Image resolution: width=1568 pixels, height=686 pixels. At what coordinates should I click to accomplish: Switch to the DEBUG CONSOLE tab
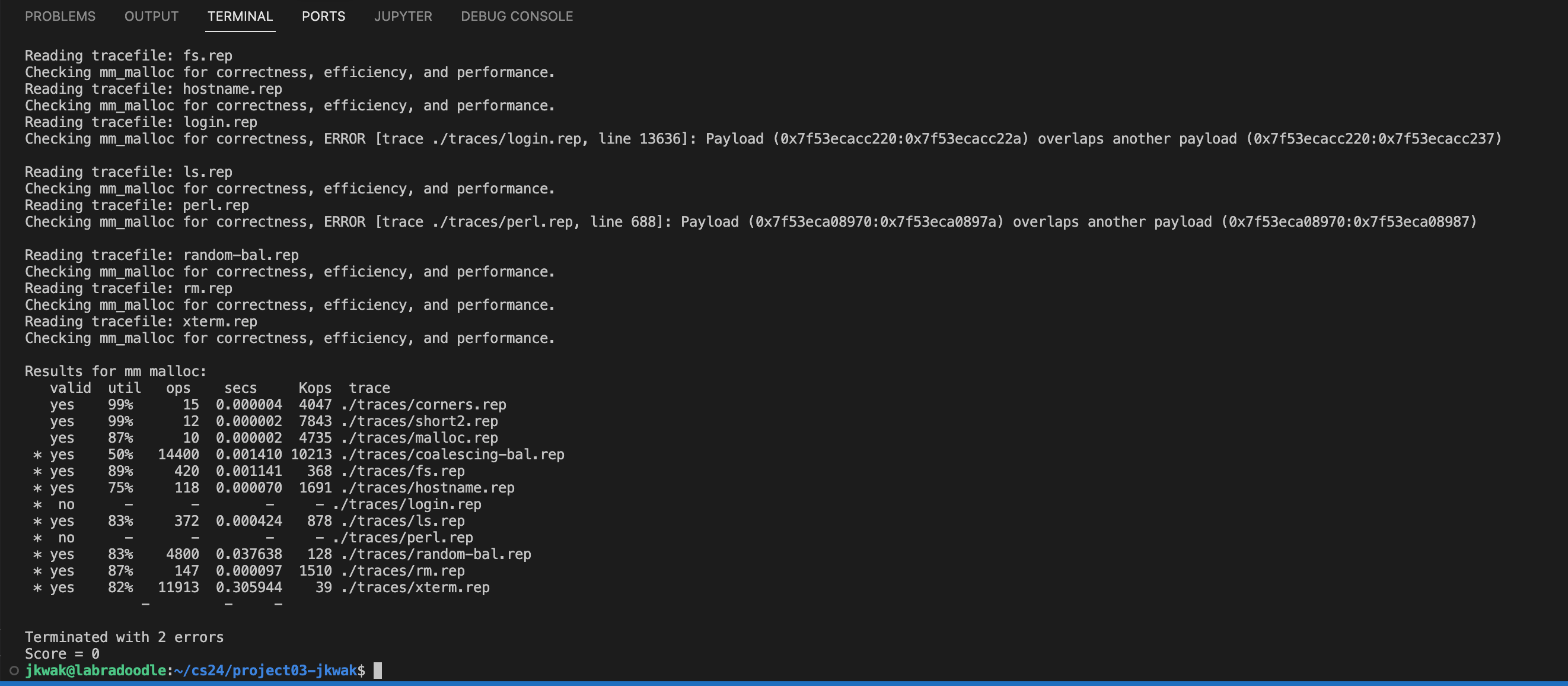[517, 17]
